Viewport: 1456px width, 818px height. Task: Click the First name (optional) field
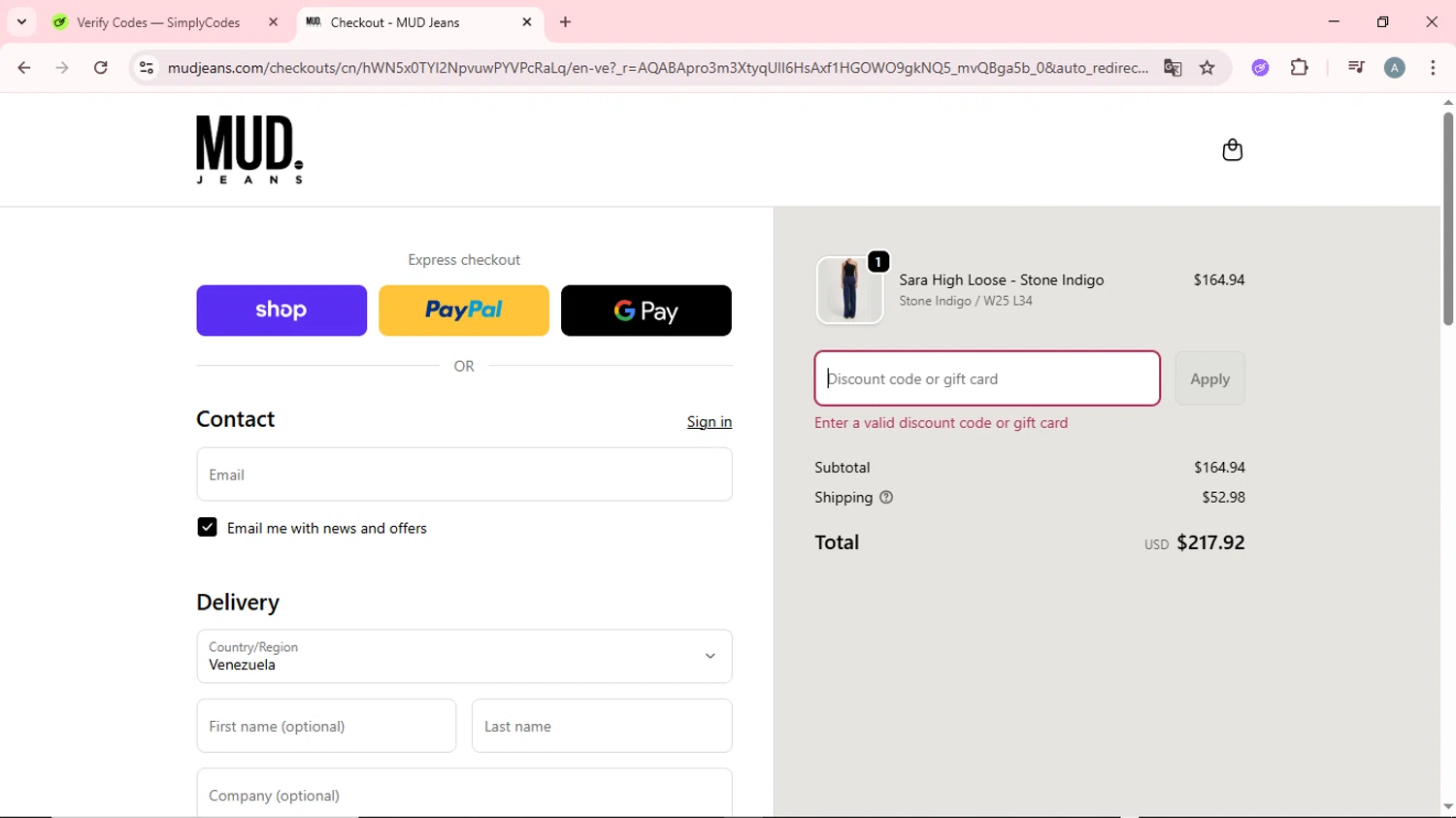point(326,726)
